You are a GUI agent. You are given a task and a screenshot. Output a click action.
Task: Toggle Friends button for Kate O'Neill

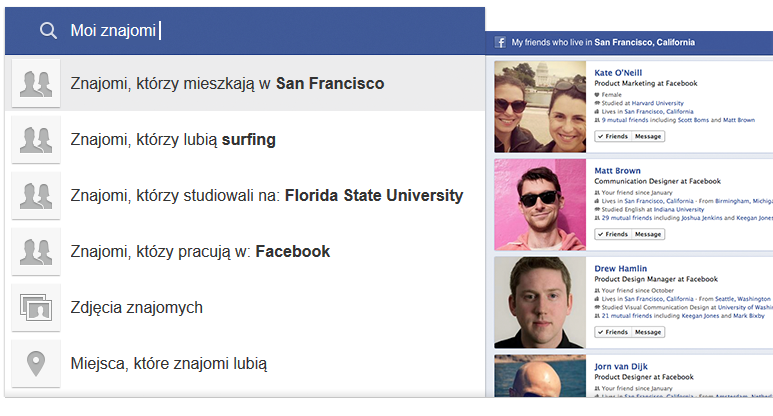click(613, 136)
